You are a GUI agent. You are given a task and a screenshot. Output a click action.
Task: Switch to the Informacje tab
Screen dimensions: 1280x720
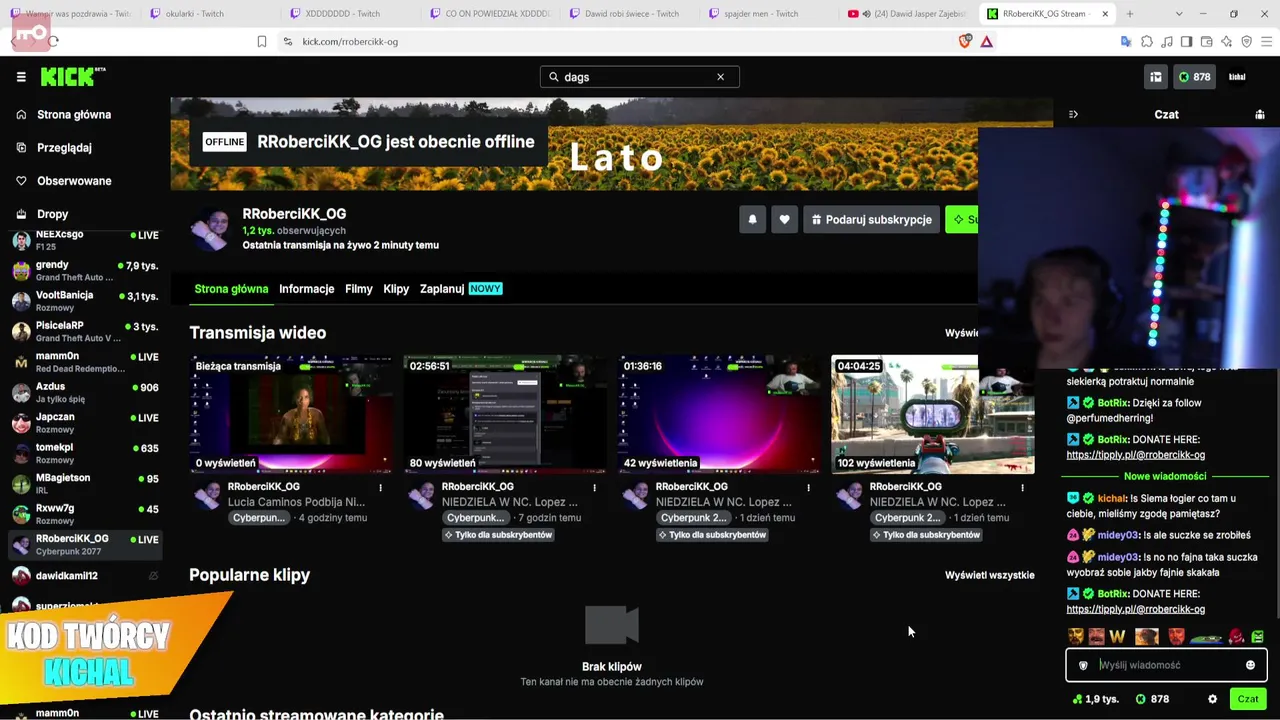[x=307, y=289]
